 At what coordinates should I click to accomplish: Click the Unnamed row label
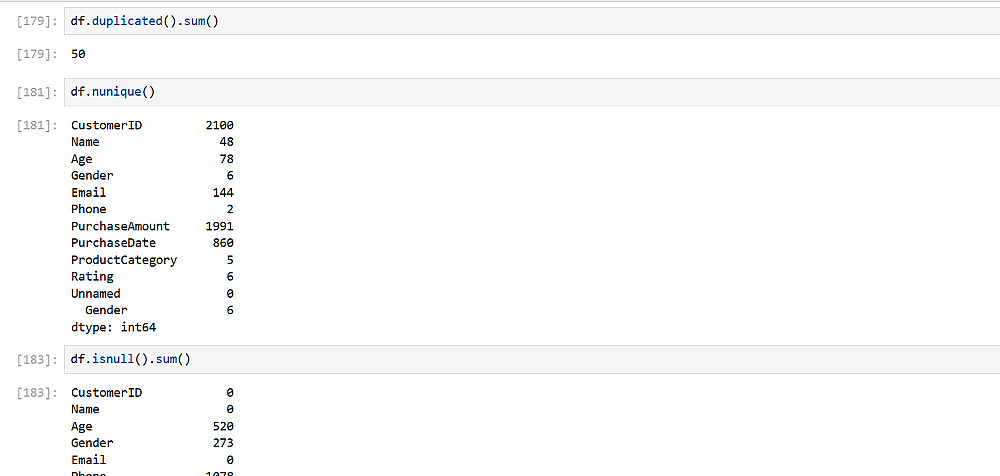95,293
